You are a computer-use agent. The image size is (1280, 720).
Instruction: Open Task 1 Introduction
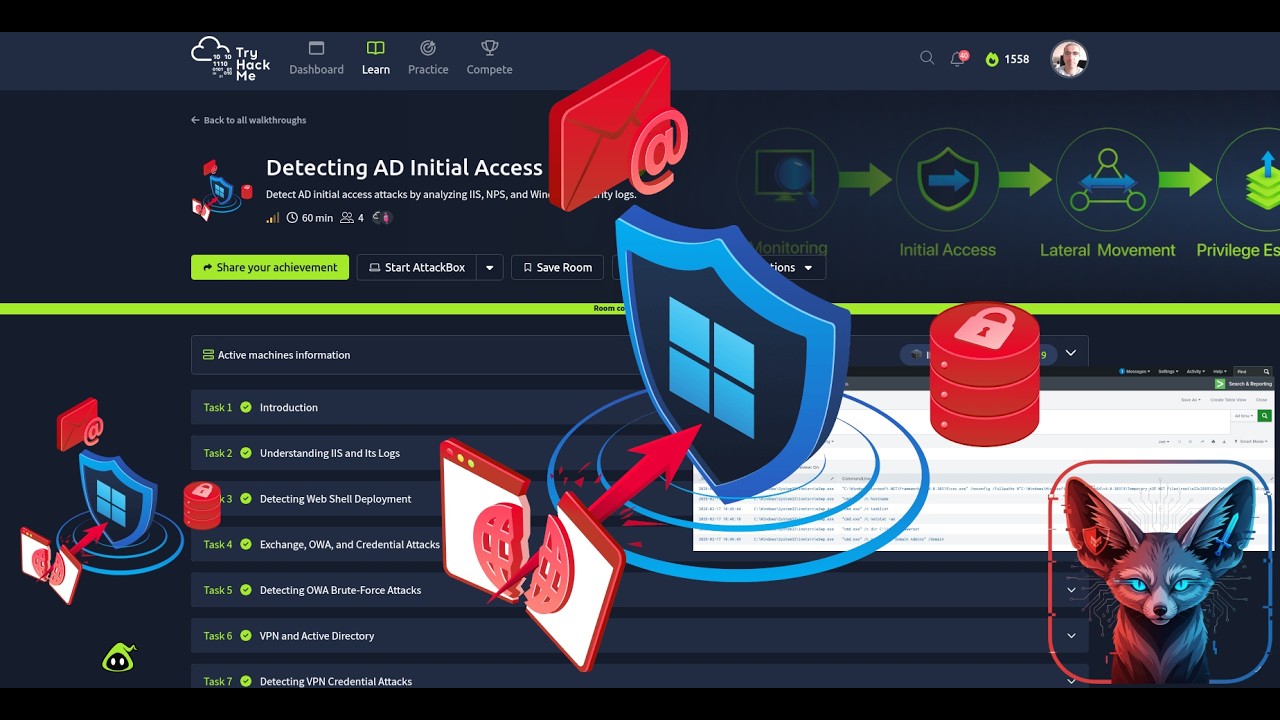289,407
